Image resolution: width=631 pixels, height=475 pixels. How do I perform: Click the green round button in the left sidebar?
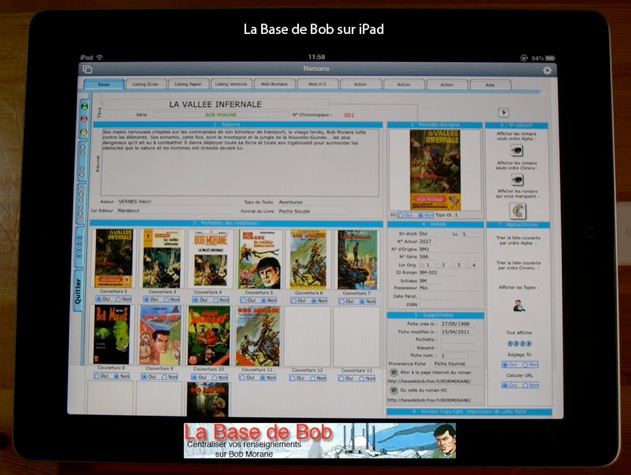(84, 106)
